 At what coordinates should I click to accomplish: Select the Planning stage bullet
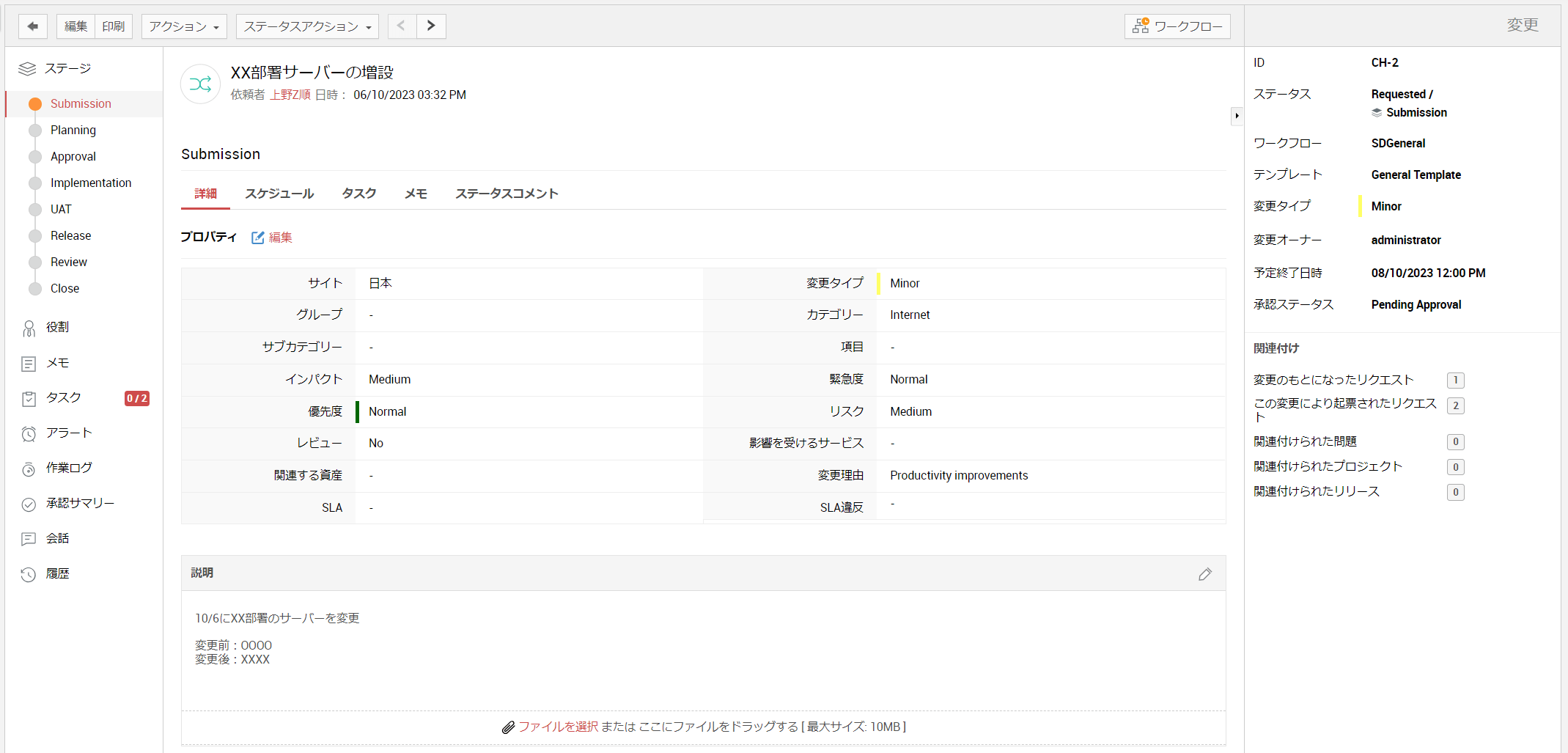point(34,130)
